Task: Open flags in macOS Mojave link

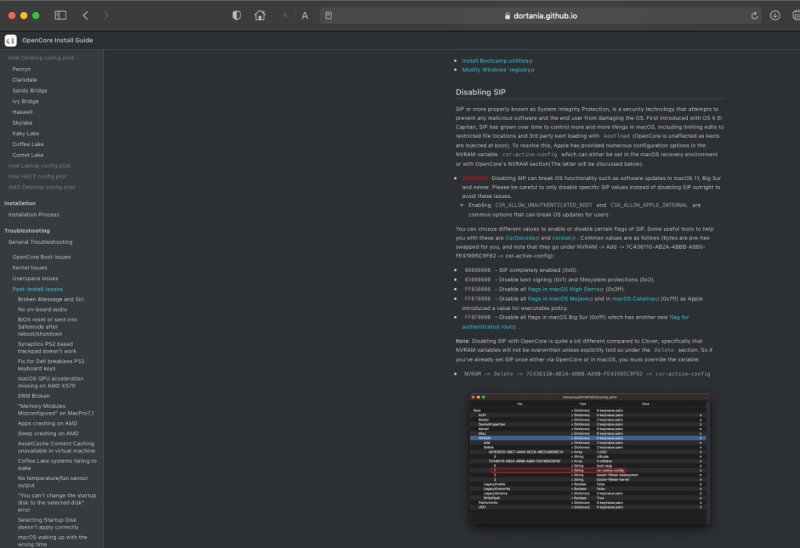Action: pos(560,299)
